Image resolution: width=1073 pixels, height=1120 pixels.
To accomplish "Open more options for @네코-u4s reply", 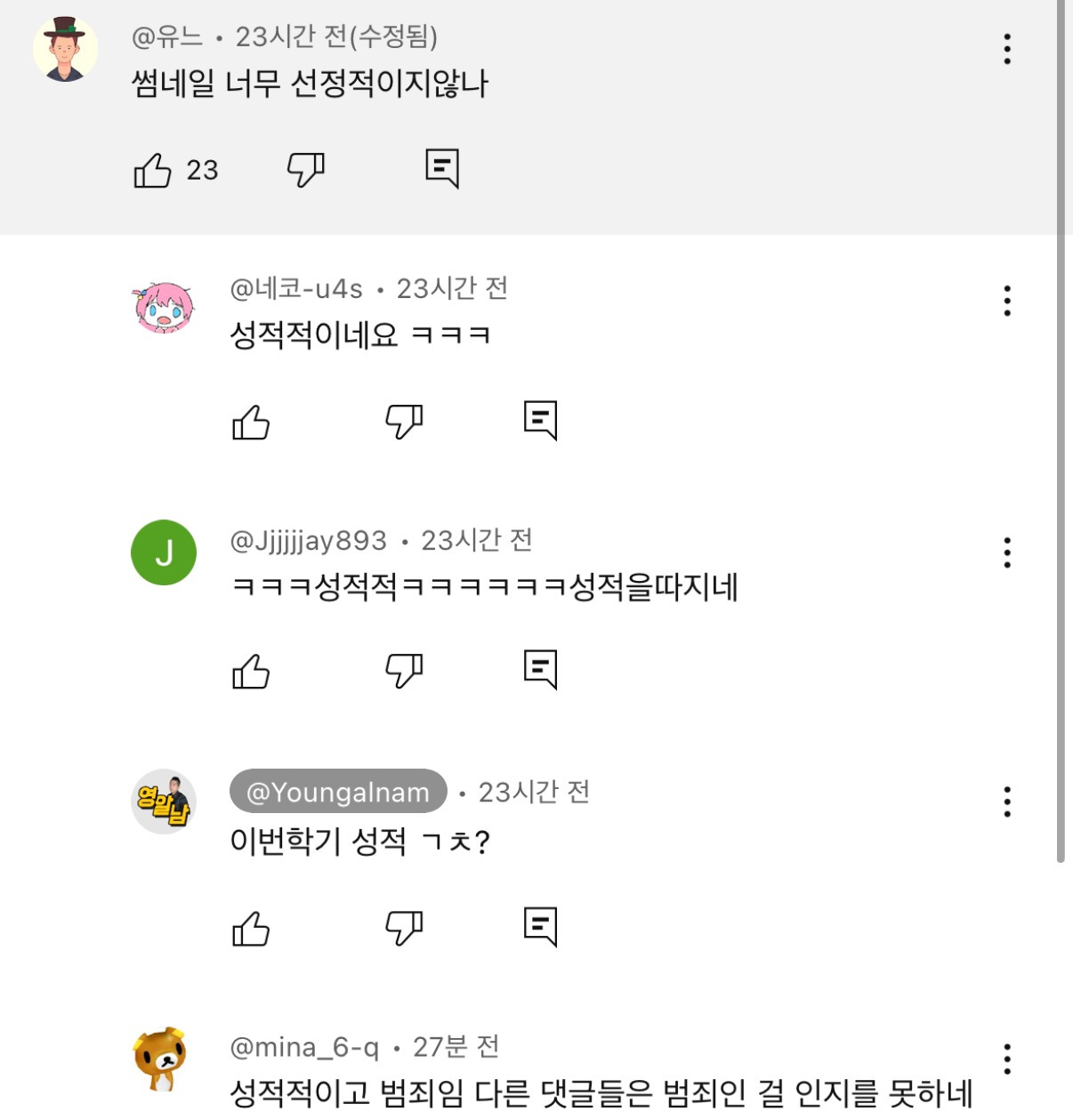I will pos(1007,302).
